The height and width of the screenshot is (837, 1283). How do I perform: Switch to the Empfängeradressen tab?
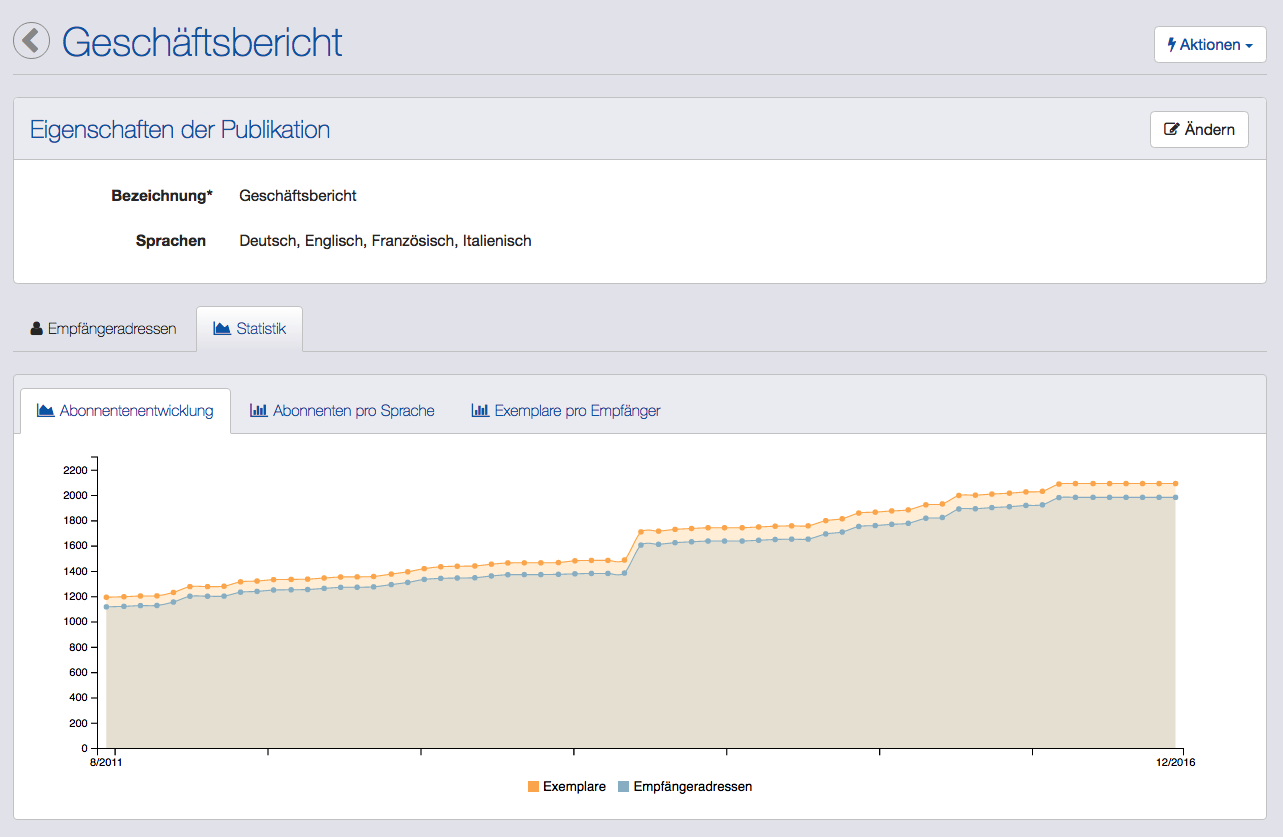pyautogui.click(x=104, y=329)
